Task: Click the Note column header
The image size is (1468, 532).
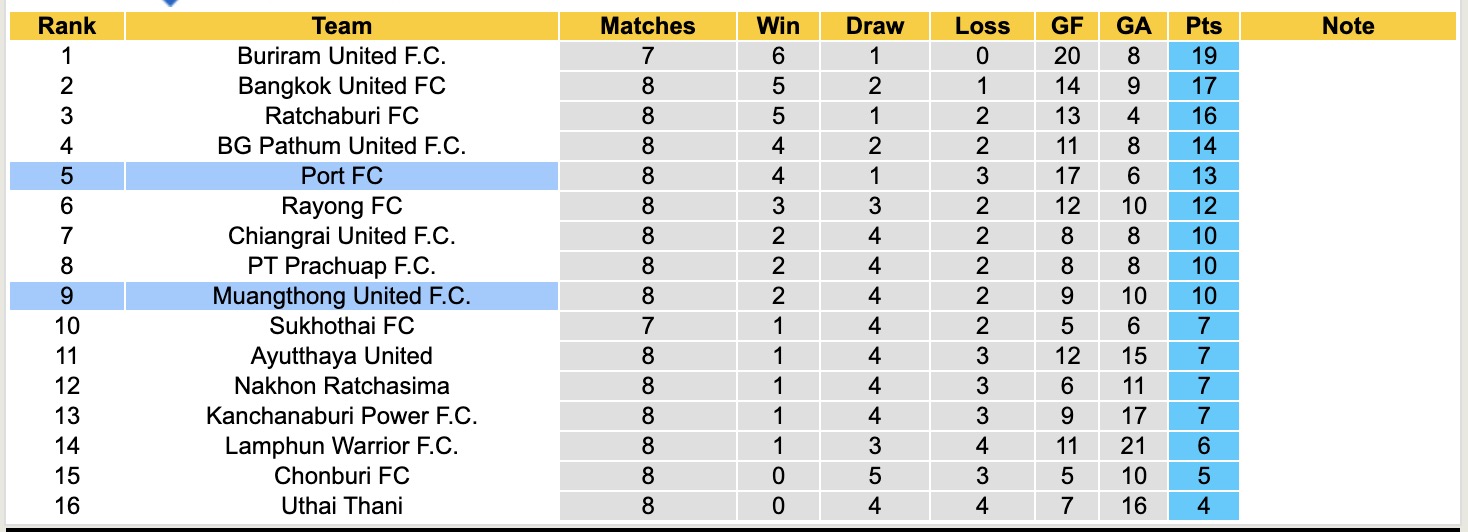Action: coord(1347,26)
